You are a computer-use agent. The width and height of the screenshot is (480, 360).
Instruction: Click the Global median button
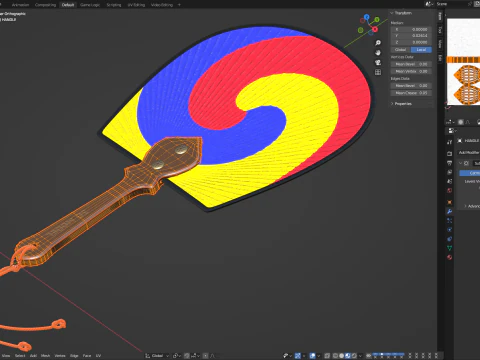click(x=401, y=50)
